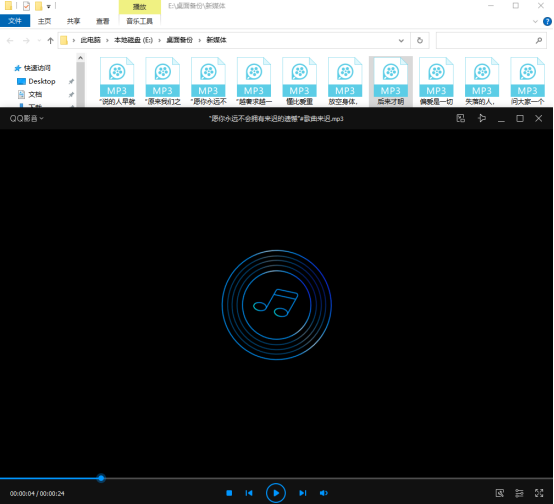This screenshot has height=504, width=554.
Task: Stop playback with the square stop button
Action: (x=229, y=493)
